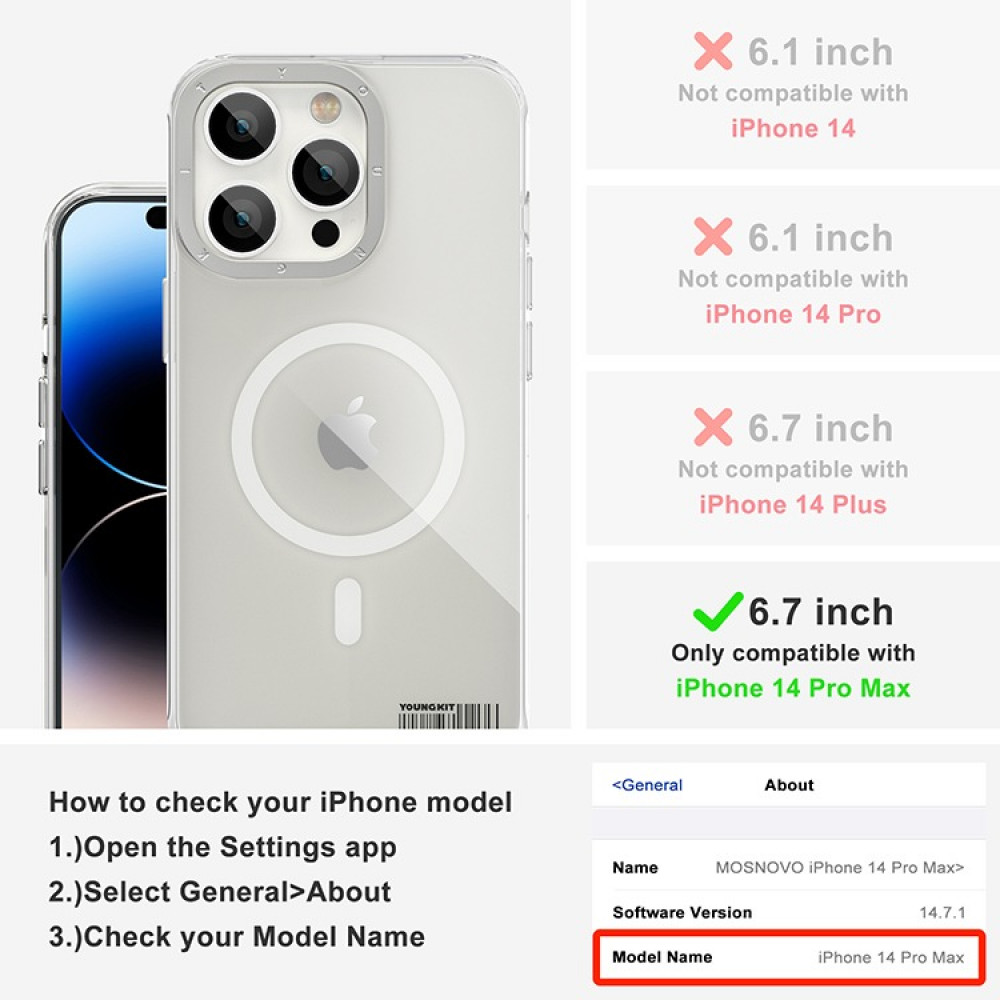Tap the <General back link
The height and width of the screenshot is (1000, 1000).
click(x=647, y=785)
